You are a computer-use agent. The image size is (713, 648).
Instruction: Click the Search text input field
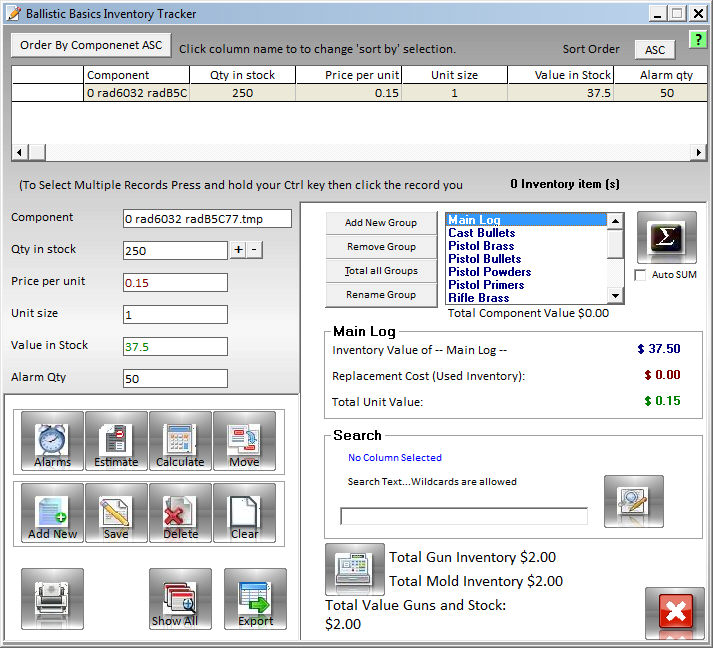[464, 516]
